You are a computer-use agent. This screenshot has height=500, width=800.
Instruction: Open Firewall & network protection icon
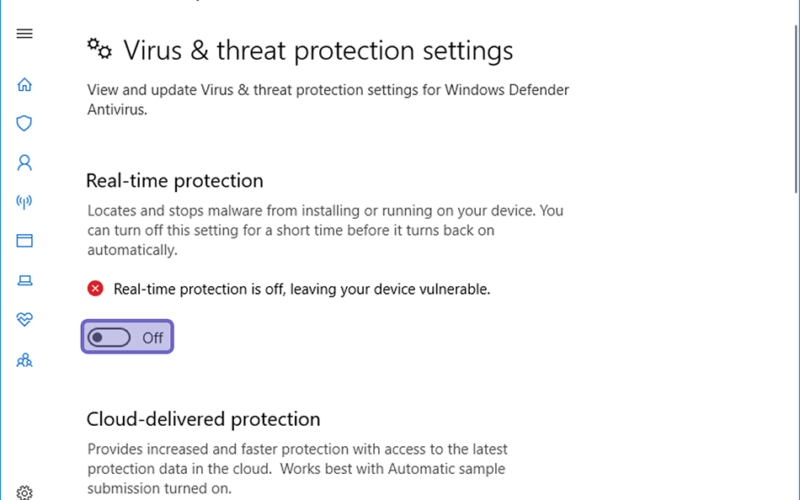(24, 202)
